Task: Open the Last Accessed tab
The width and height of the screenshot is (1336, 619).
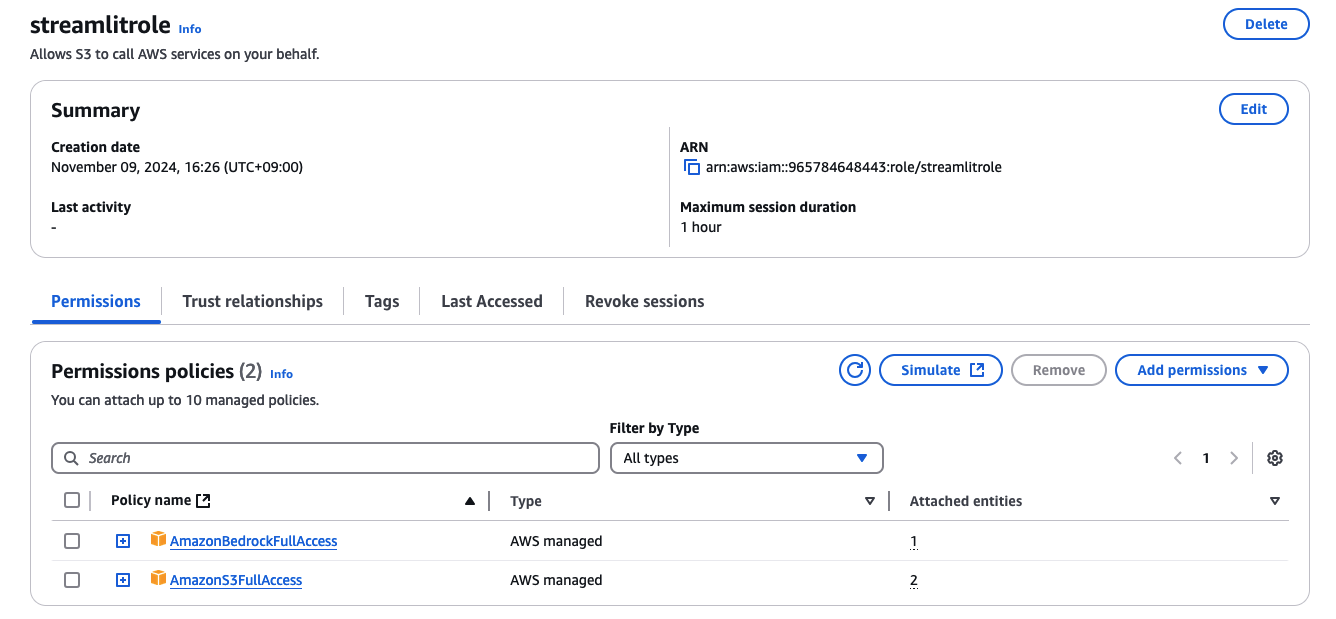Action: coord(491,301)
